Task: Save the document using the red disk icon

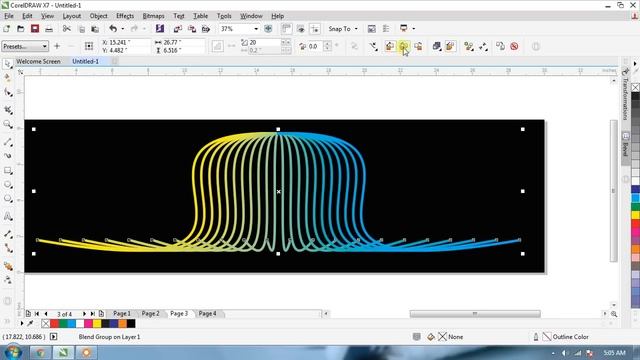Action: tap(35, 29)
